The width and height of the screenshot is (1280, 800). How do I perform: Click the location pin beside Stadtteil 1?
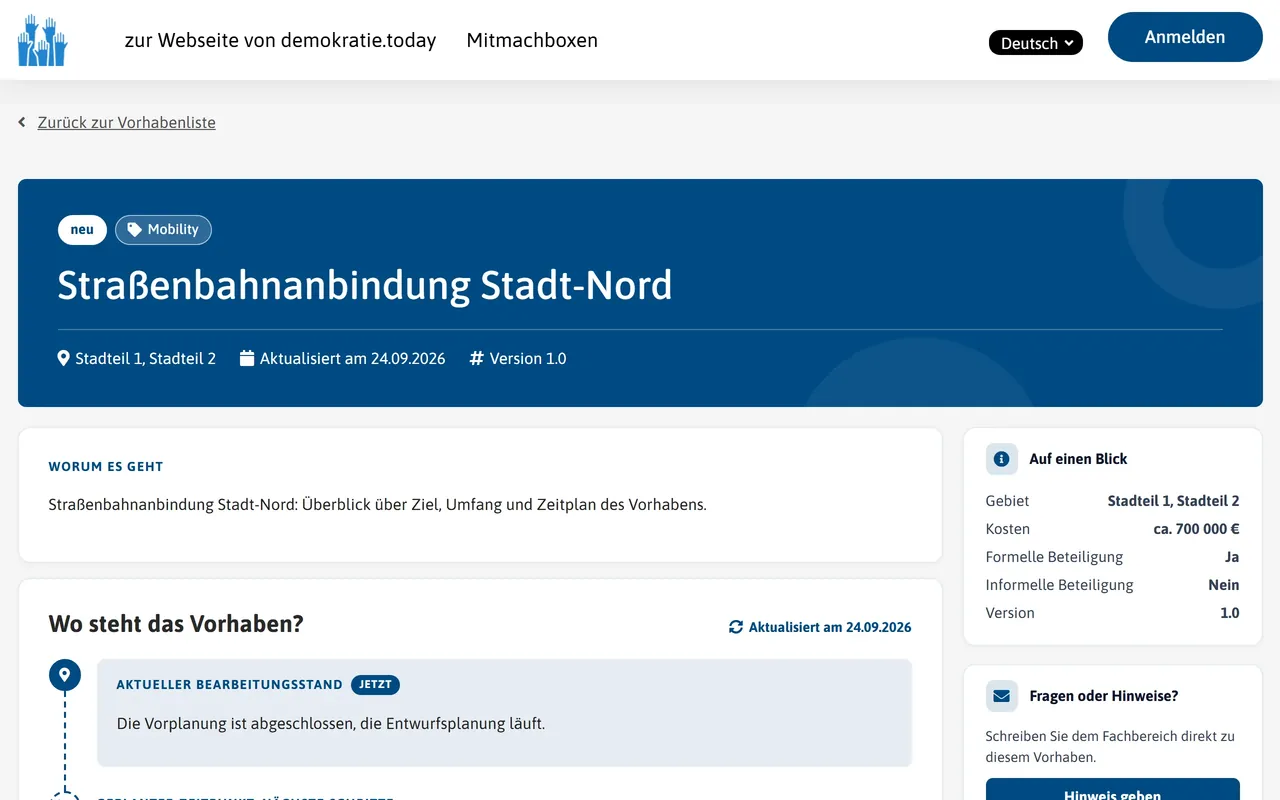coord(64,358)
